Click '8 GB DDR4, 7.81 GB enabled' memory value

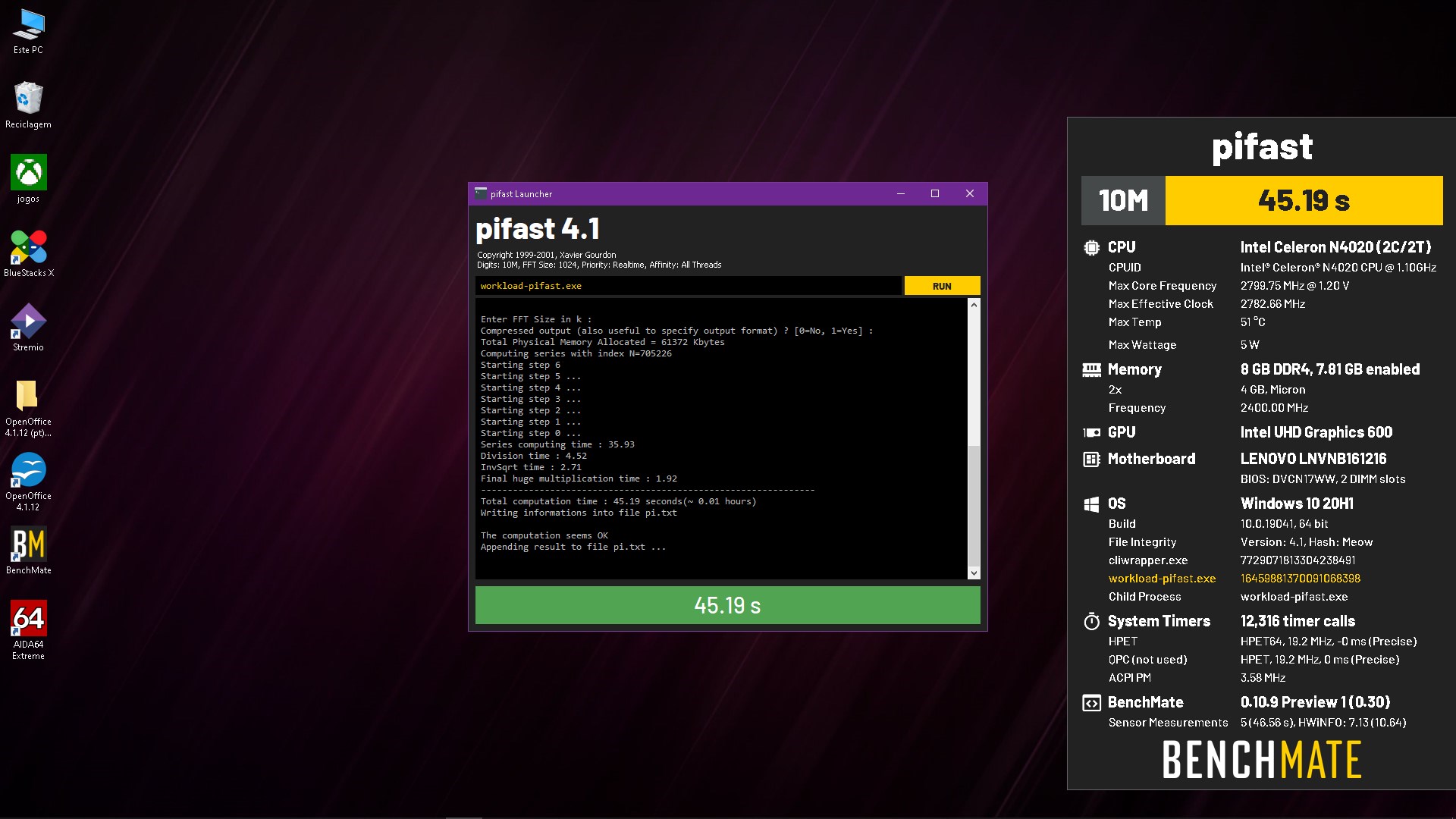[1329, 369]
